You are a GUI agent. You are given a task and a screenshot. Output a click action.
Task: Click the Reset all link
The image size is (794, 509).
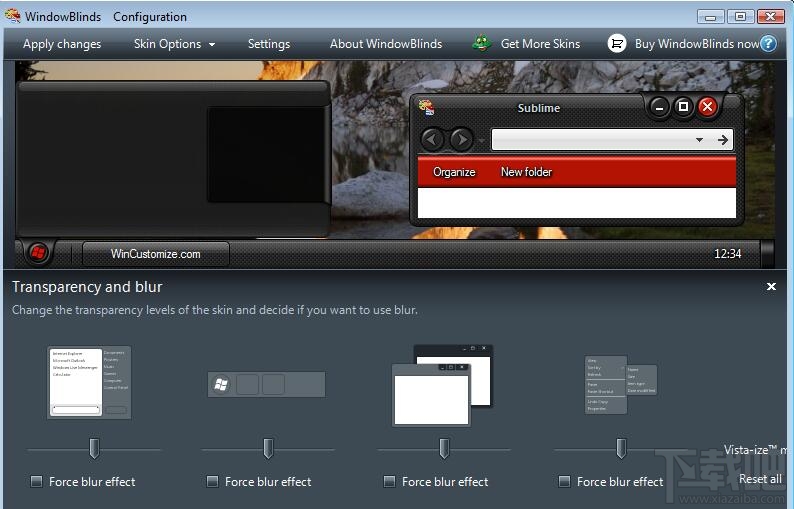tap(760, 479)
